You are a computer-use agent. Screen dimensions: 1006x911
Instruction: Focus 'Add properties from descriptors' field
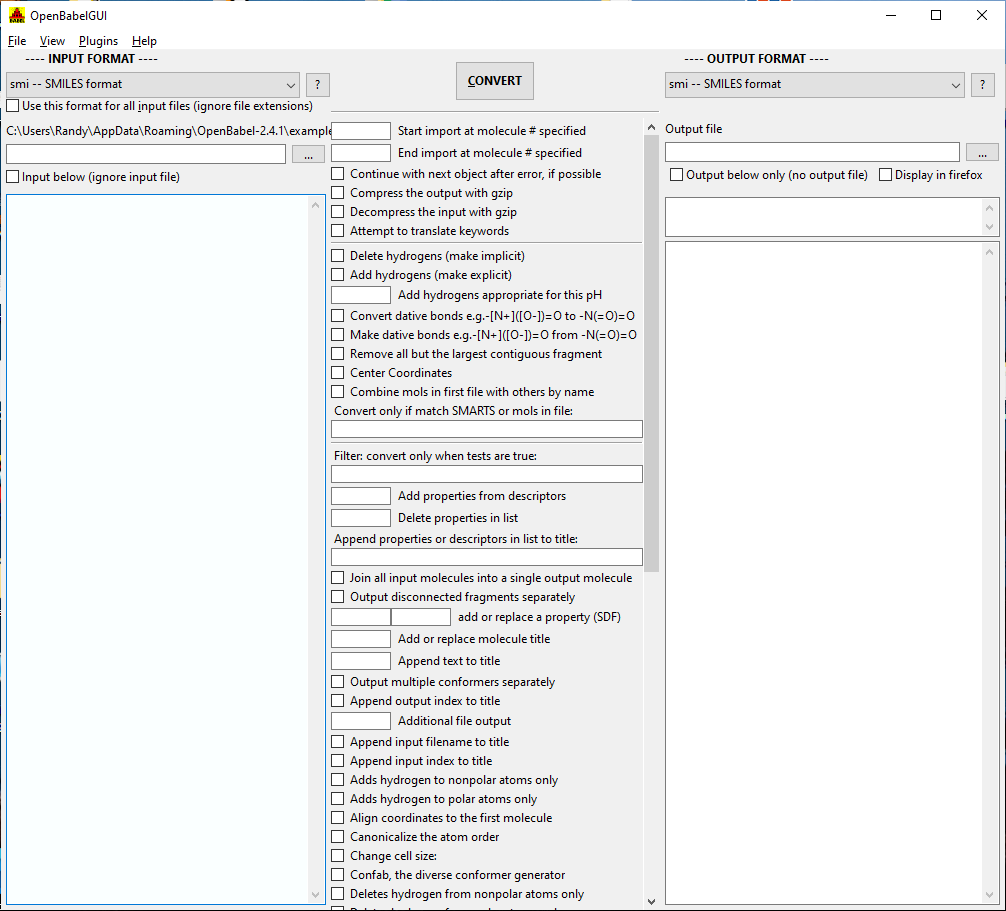[x=361, y=496]
